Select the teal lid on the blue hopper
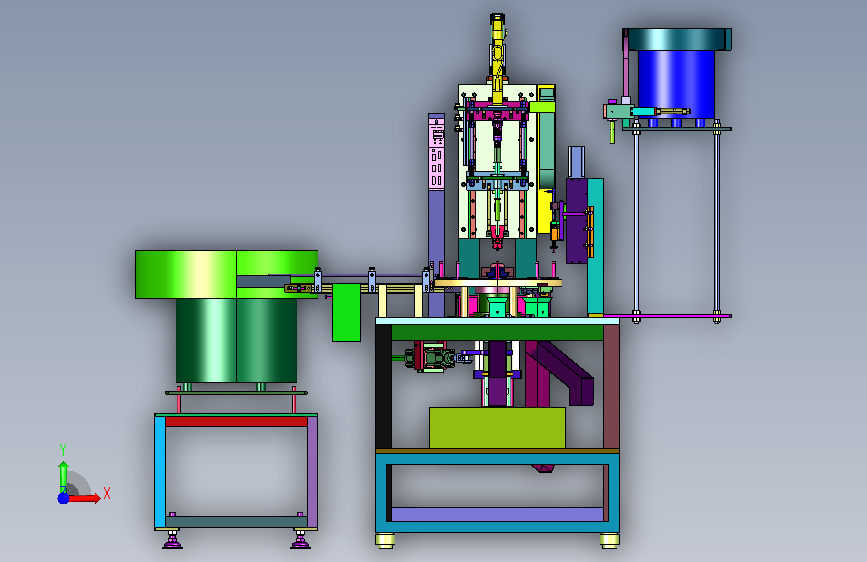The height and width of the screenshot is (562, 867). (677, 39)
